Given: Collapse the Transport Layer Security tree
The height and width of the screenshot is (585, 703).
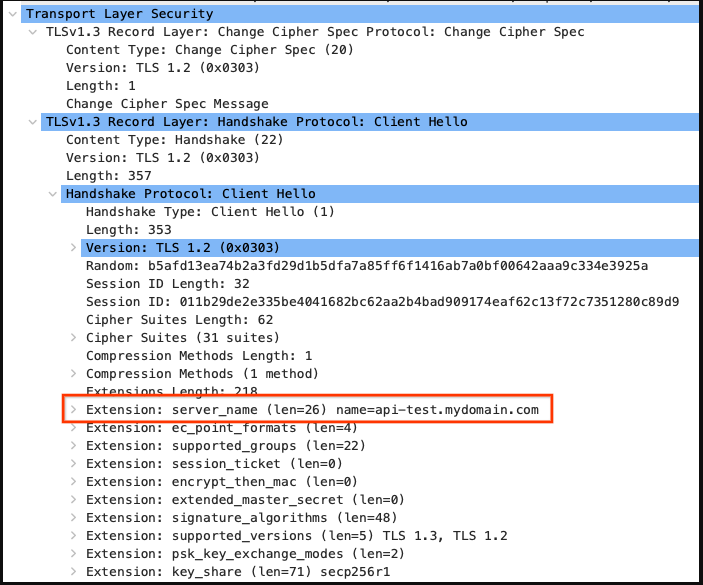Looking at the screenshot, I should [13, 14].
